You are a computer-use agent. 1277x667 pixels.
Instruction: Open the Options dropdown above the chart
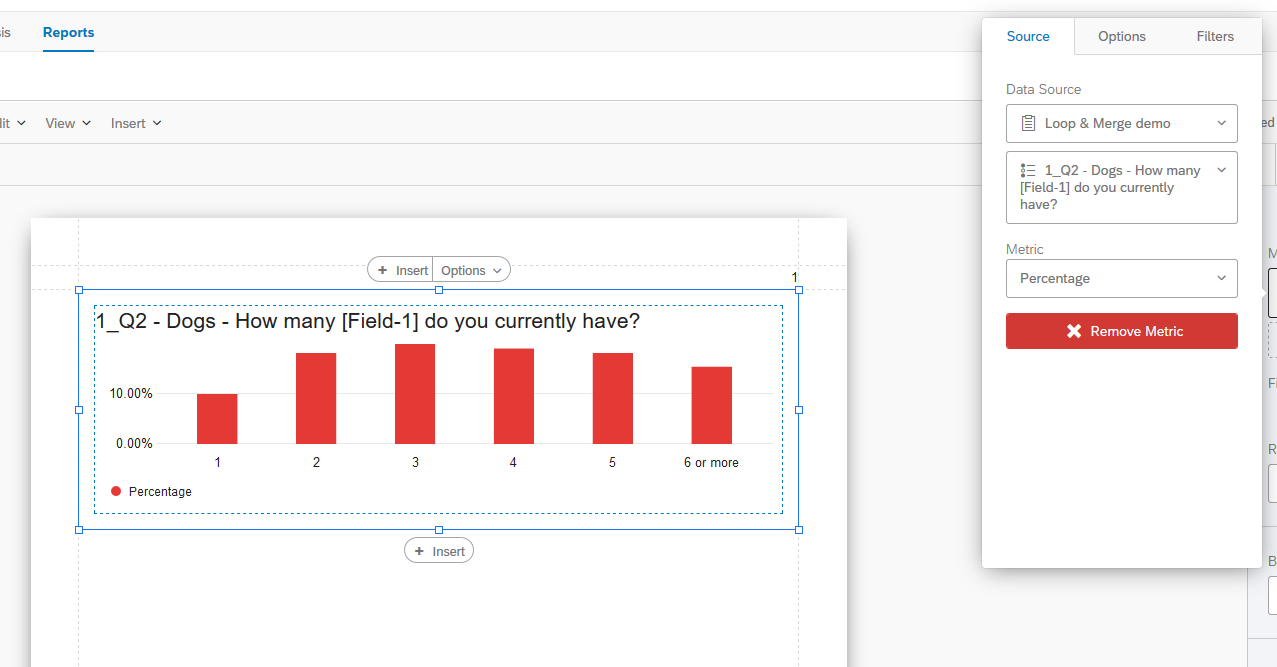tap(471, 269)
